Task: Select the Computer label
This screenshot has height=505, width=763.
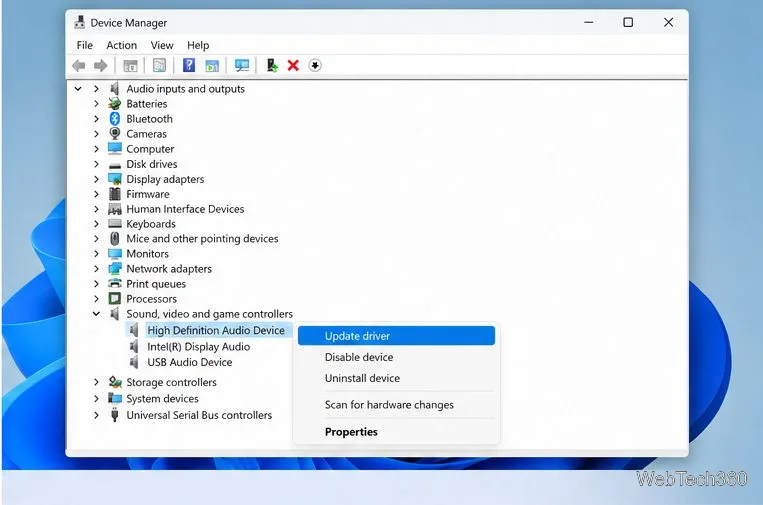Action: click(x=150, y=149)
